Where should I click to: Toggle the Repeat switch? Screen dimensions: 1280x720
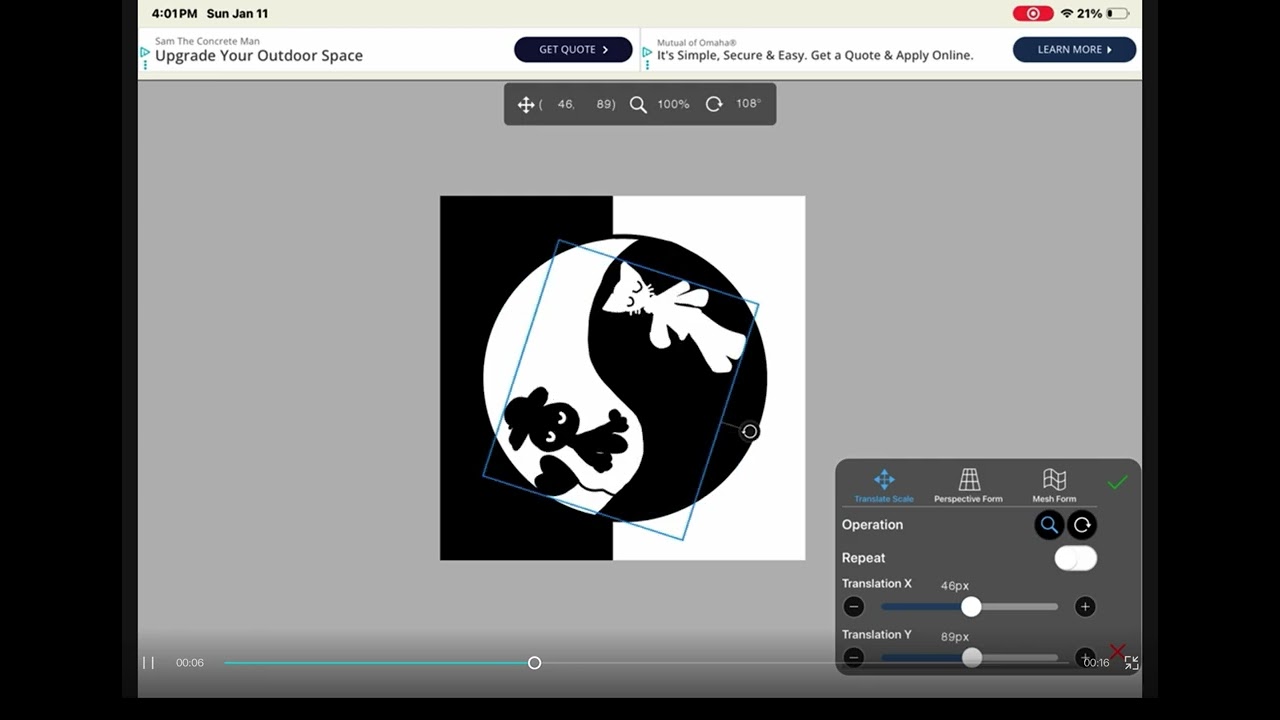pyautogui.click(x=1075, y=559)
